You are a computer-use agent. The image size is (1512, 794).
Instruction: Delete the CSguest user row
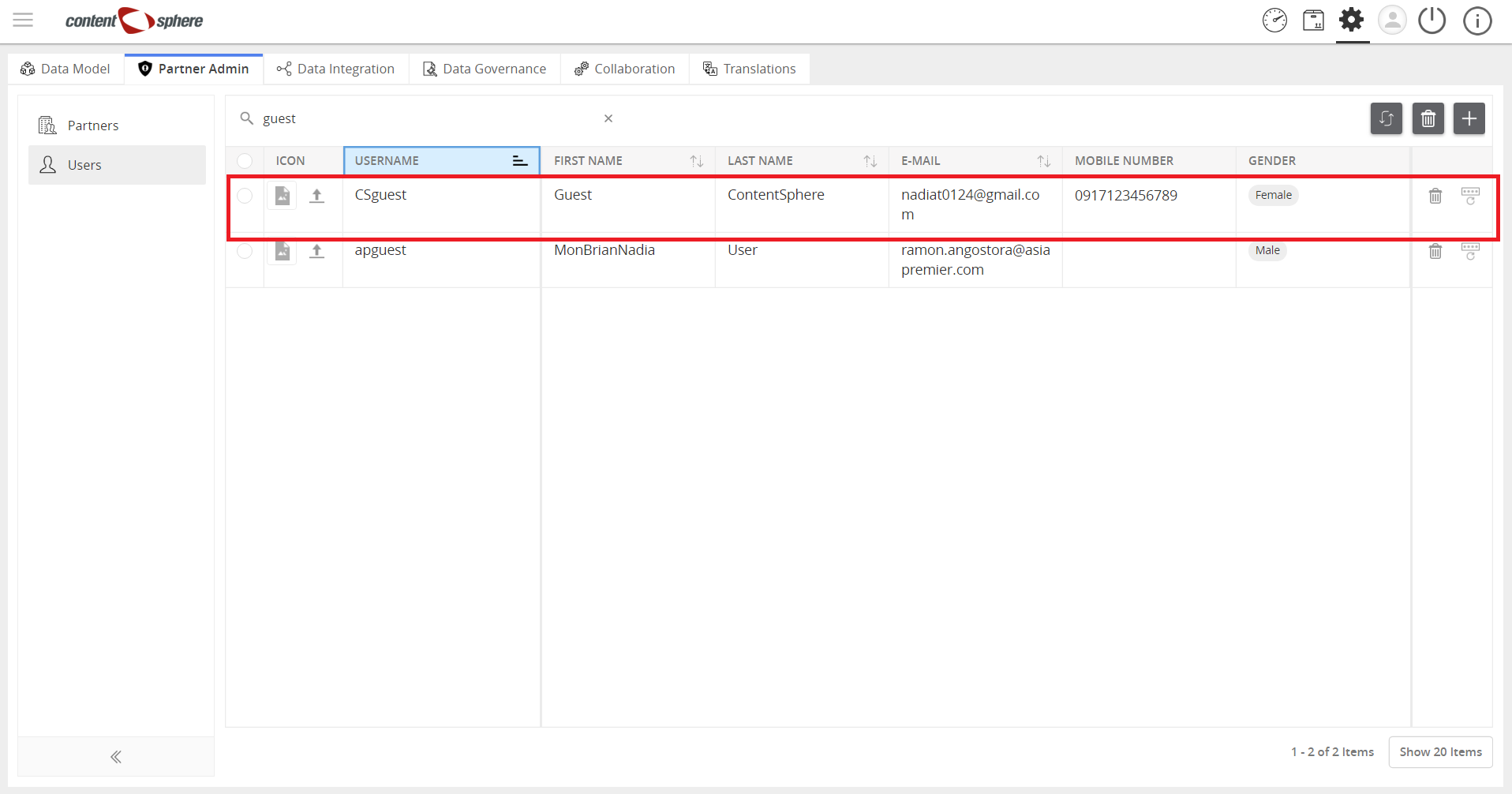pos(1435,196)
